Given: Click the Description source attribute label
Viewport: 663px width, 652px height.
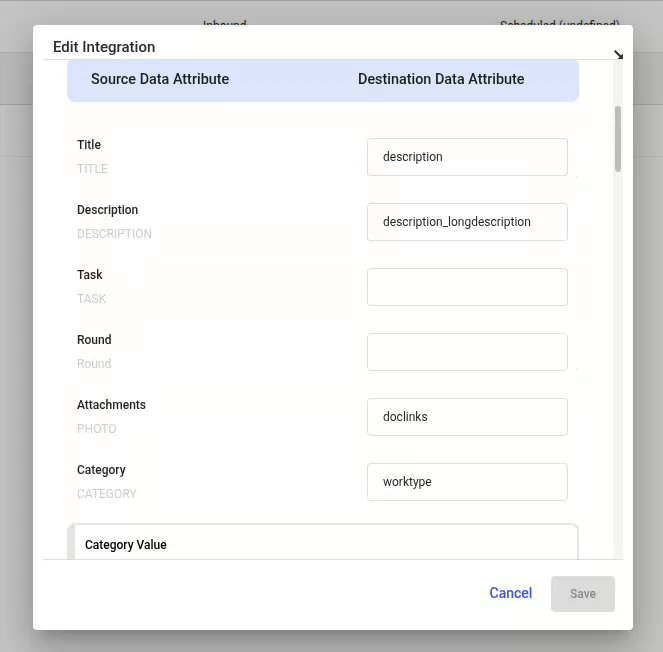Looking at the screenshot, I should pos(107,210).
